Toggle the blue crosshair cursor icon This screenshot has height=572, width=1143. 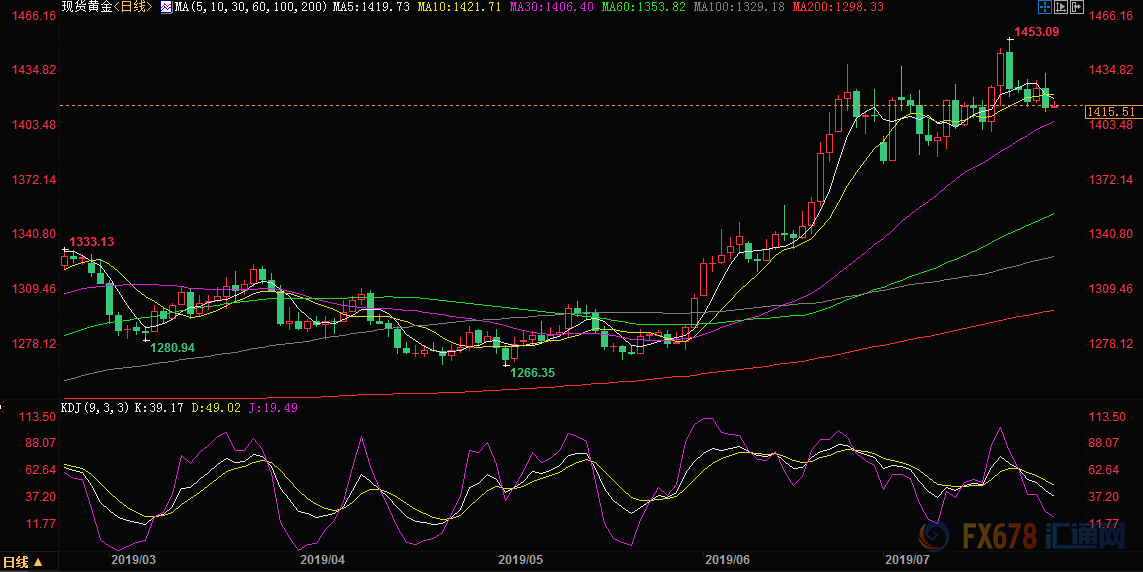(x=1045, y=7)
